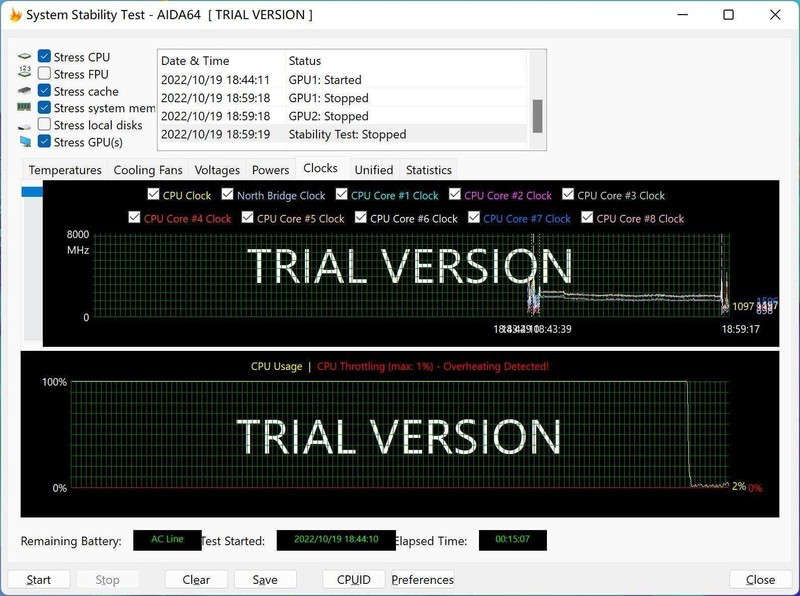Uncheck the Stress CPU checkbox
Screen dimensions: 800x596
click(44, 57)
